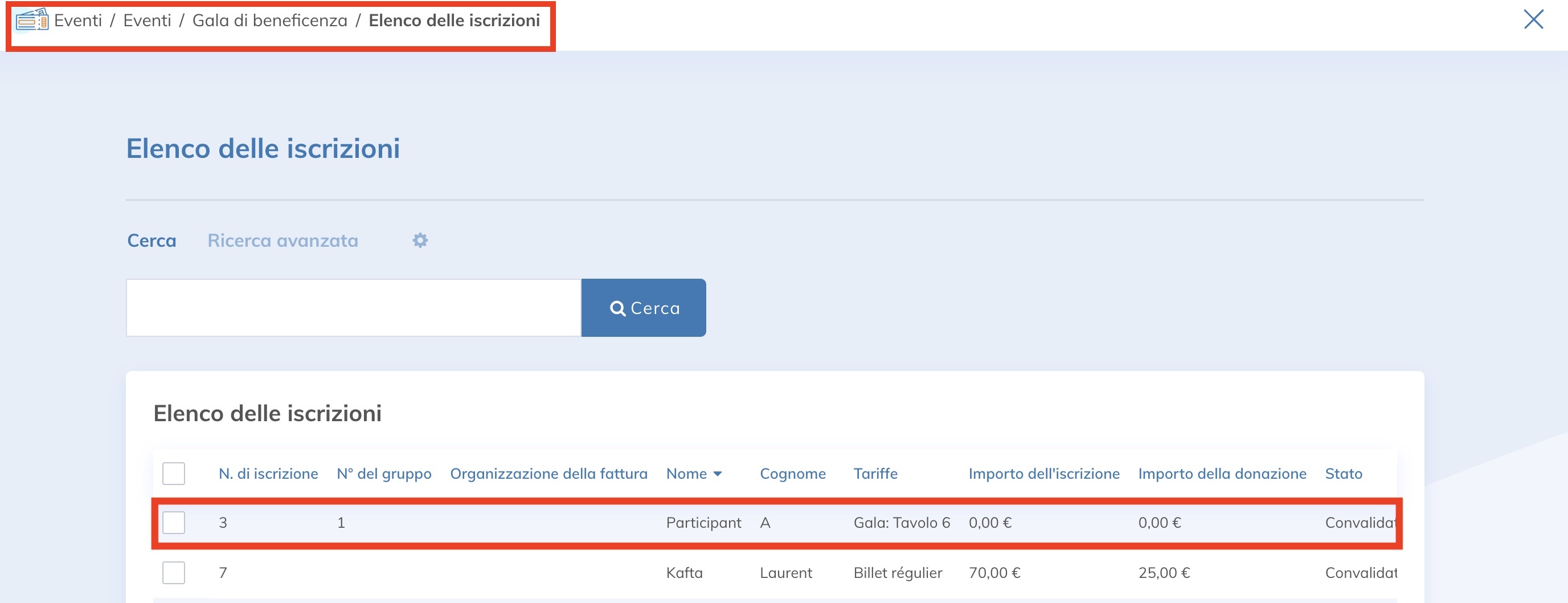The width and height of the screenshot is (1568, 603).
Task: Sort by Tariffe column header
Action: [x=875, y=474]
